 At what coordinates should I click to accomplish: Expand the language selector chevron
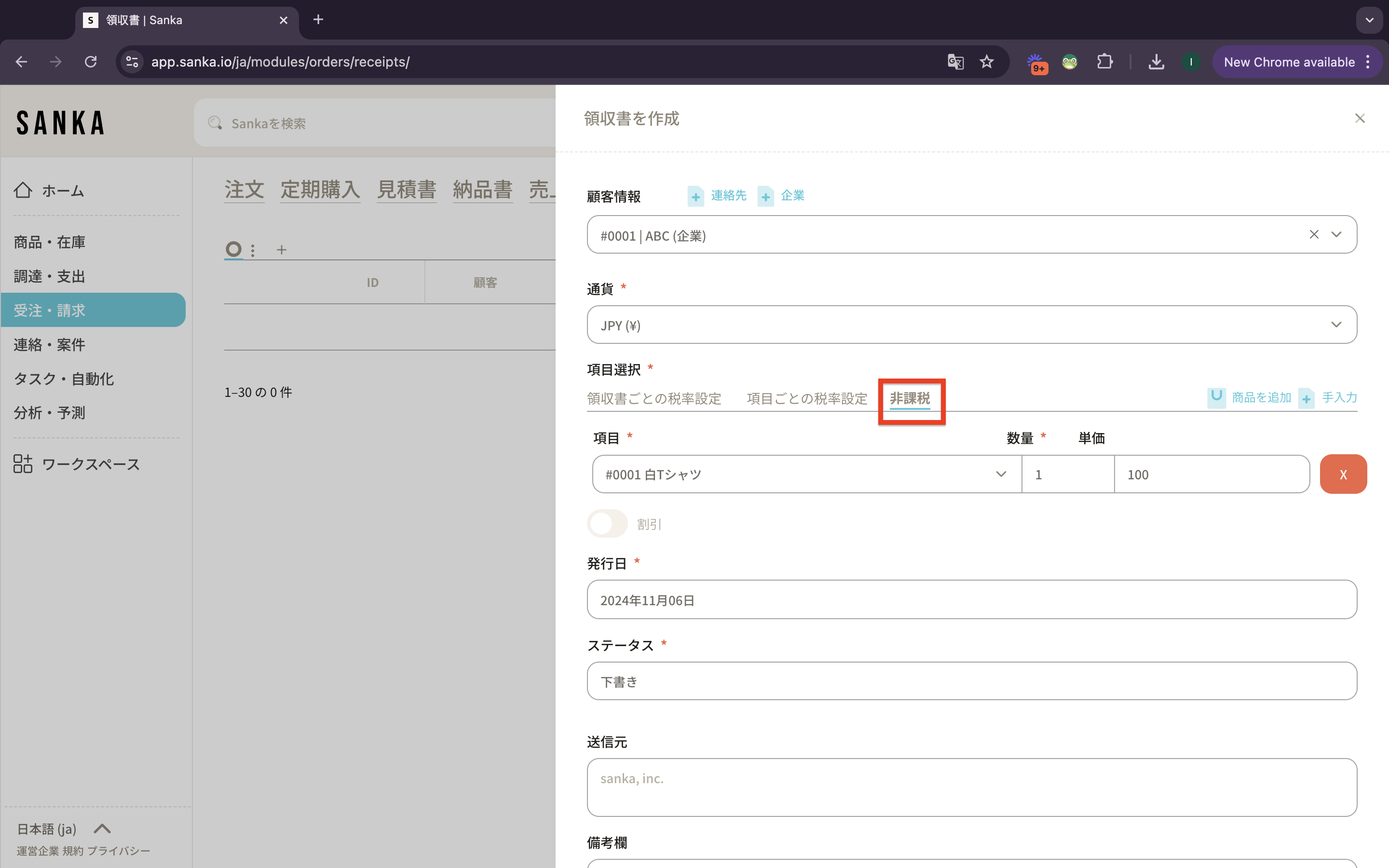coord(102,828)
